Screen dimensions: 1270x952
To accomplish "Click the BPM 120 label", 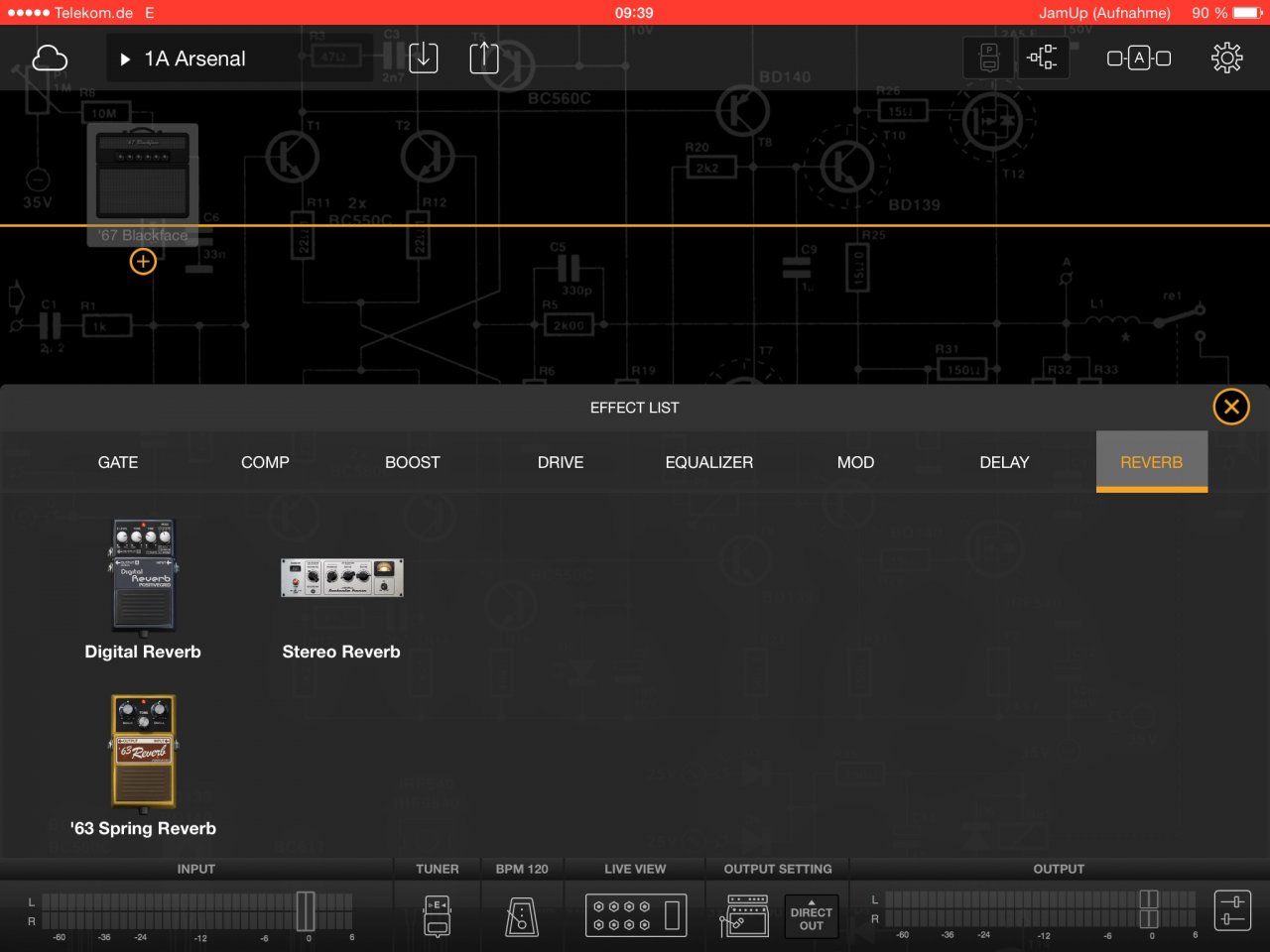I will (522, 869).
